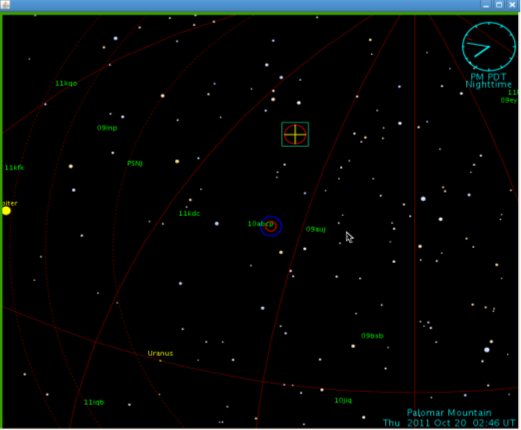521x430 pixels.
Task: Click the application icon in title bar
Action: (x=5, y=5)
